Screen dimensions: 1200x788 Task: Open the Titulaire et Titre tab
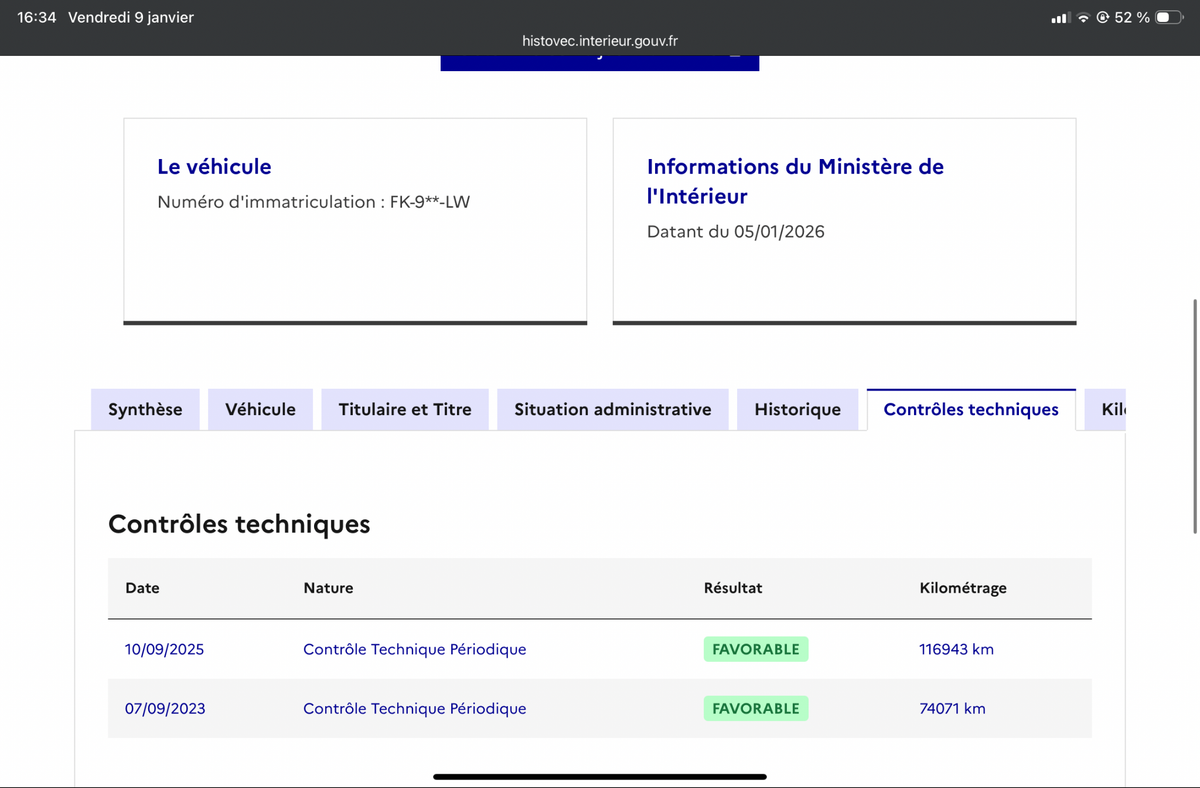[405, 409]
